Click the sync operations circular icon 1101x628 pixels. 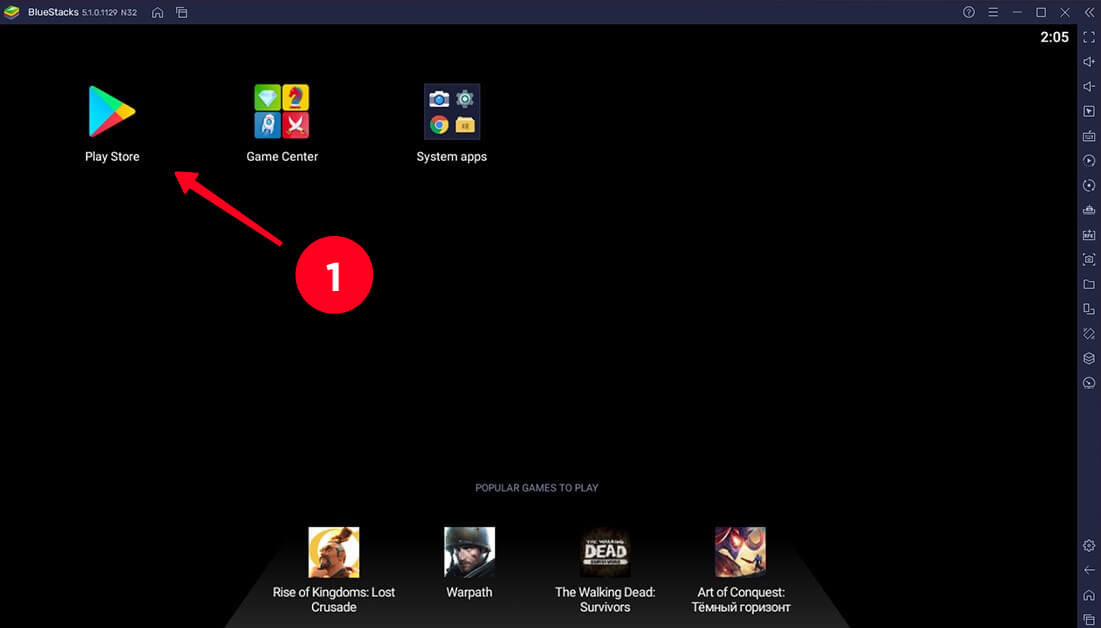click(x=1089, y=185)
